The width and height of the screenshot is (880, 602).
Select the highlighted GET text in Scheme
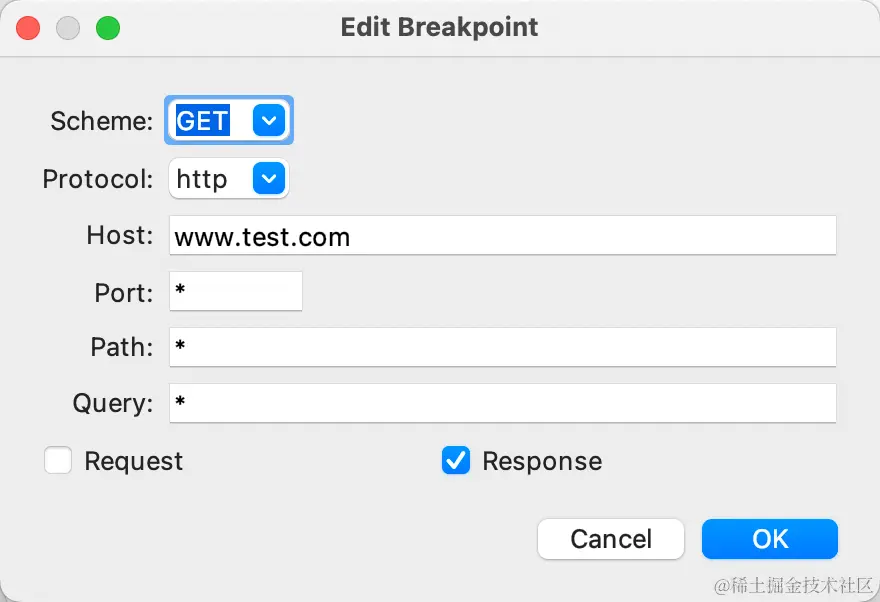pos(203,121)
